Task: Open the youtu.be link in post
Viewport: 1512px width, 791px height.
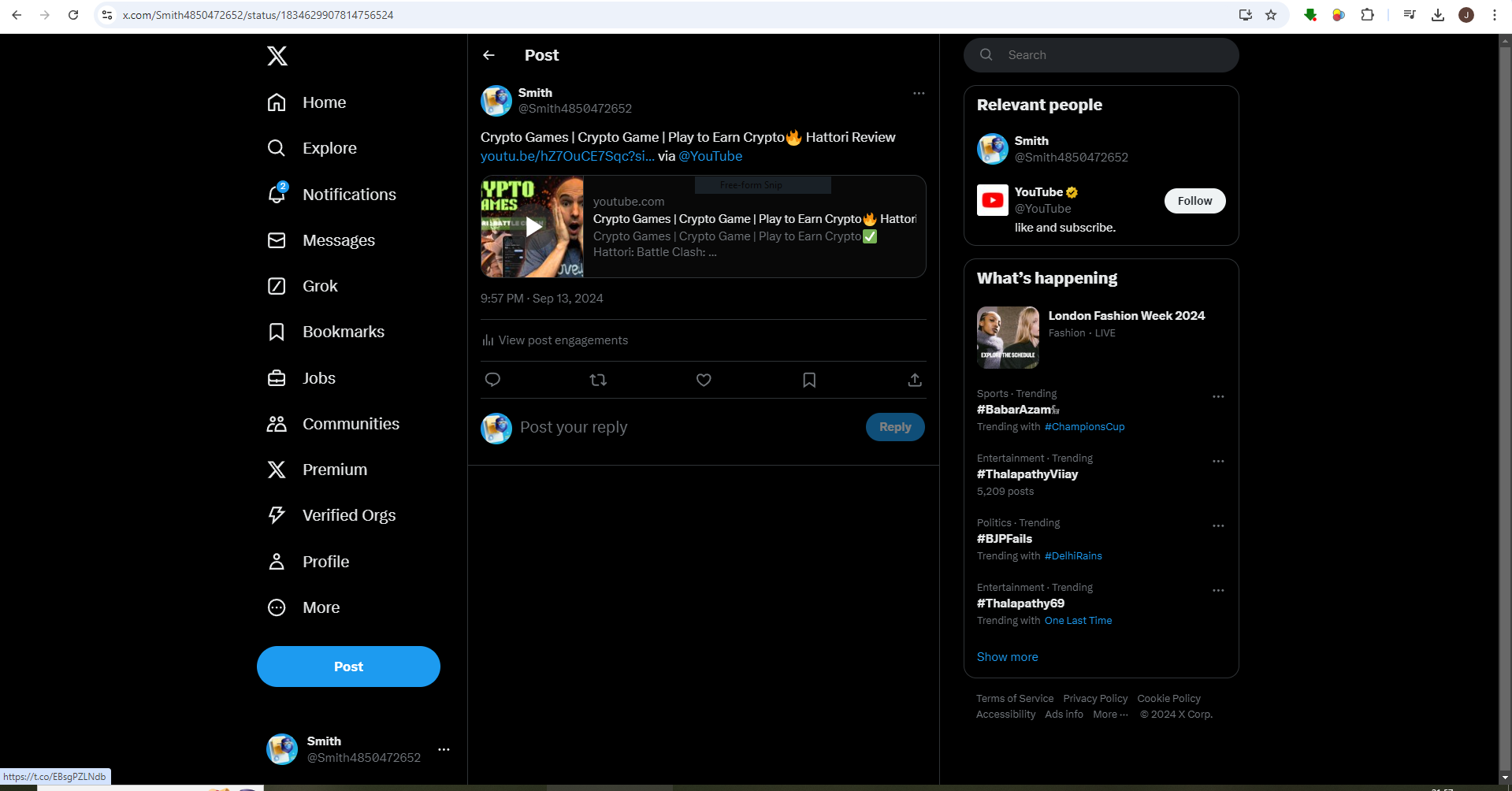Action: 567,156
